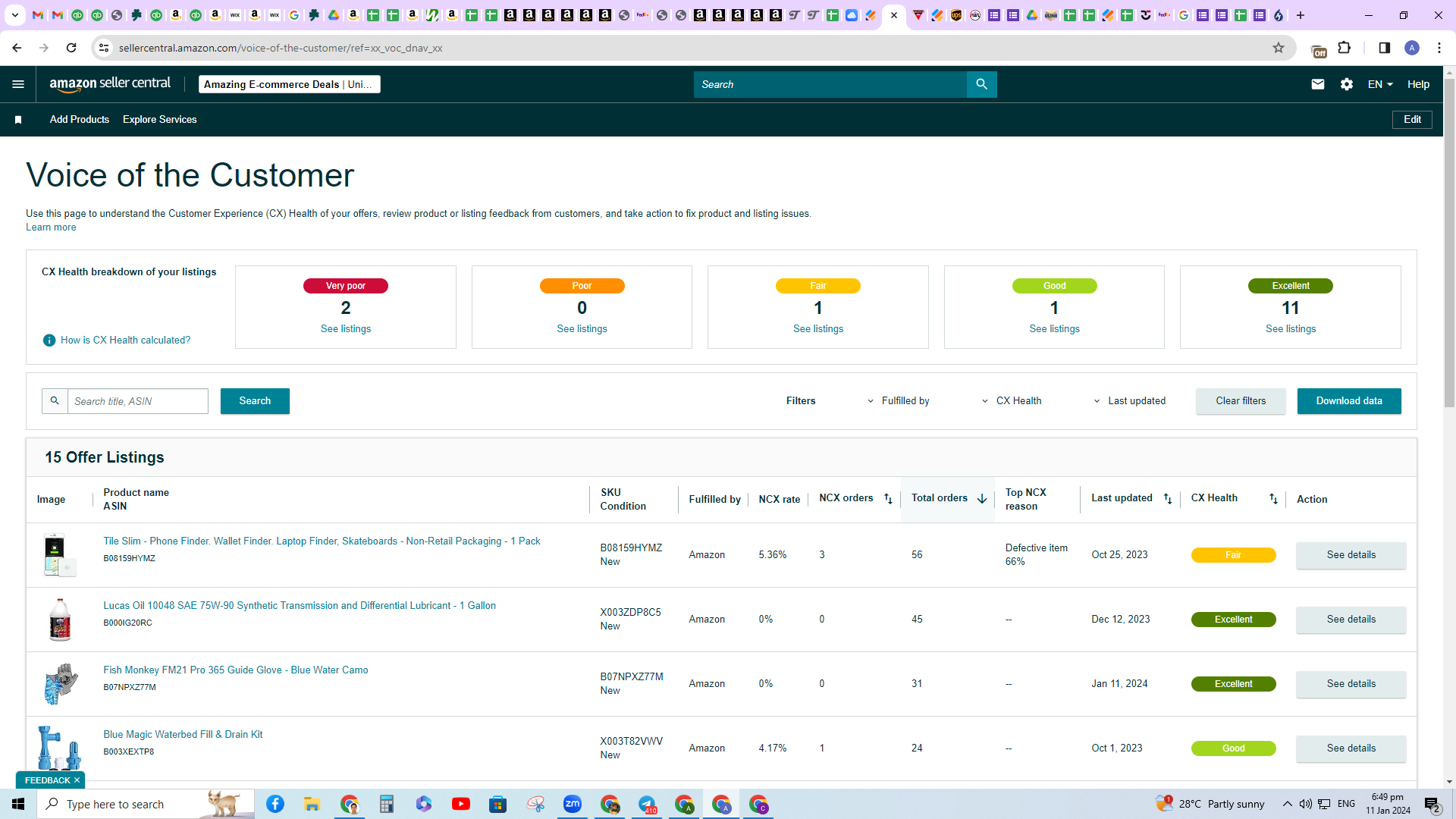Open Add Products menu item

[80, 120]
